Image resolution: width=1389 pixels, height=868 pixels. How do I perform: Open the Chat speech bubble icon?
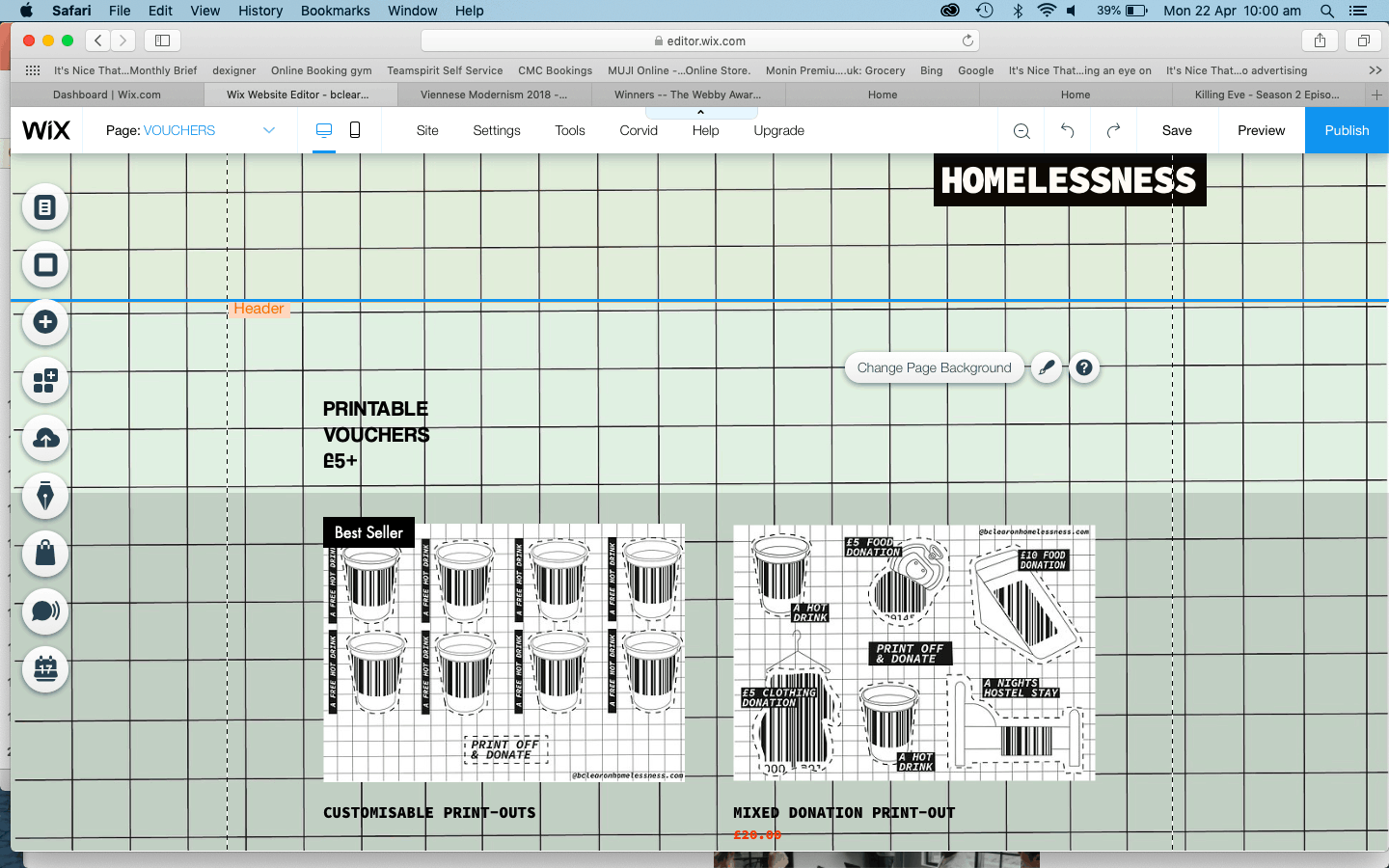[45, 611]
